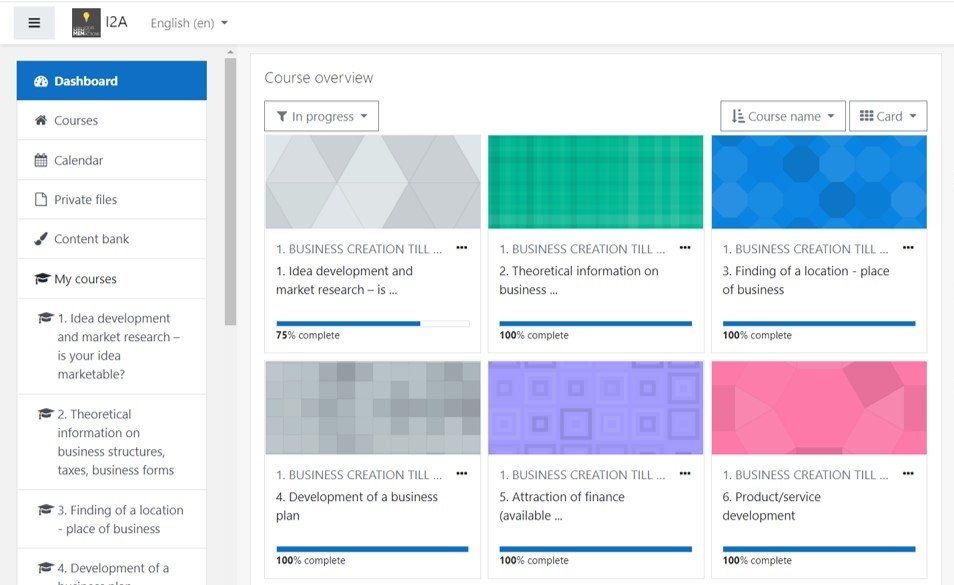954x585 pixels.
Task: Open options menu for Attraction of finance card
Action: pos(685,473)
